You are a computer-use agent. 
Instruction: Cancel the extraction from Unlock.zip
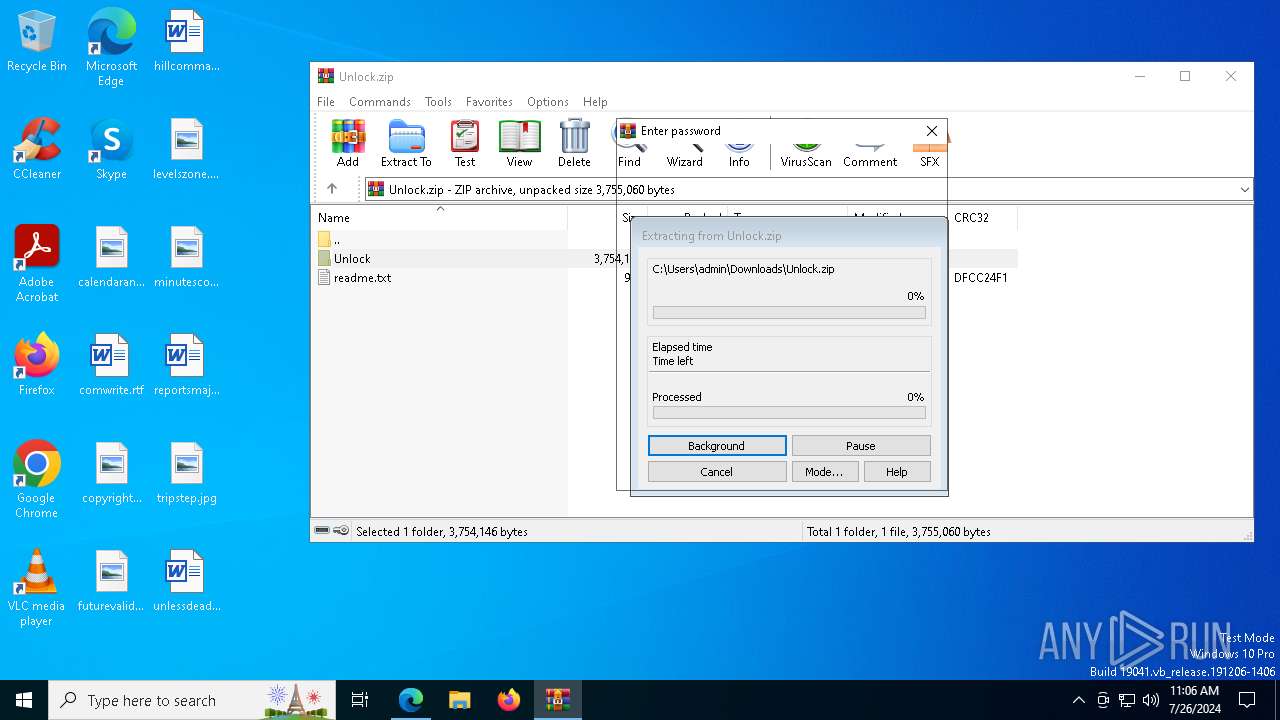pos(717,472)
